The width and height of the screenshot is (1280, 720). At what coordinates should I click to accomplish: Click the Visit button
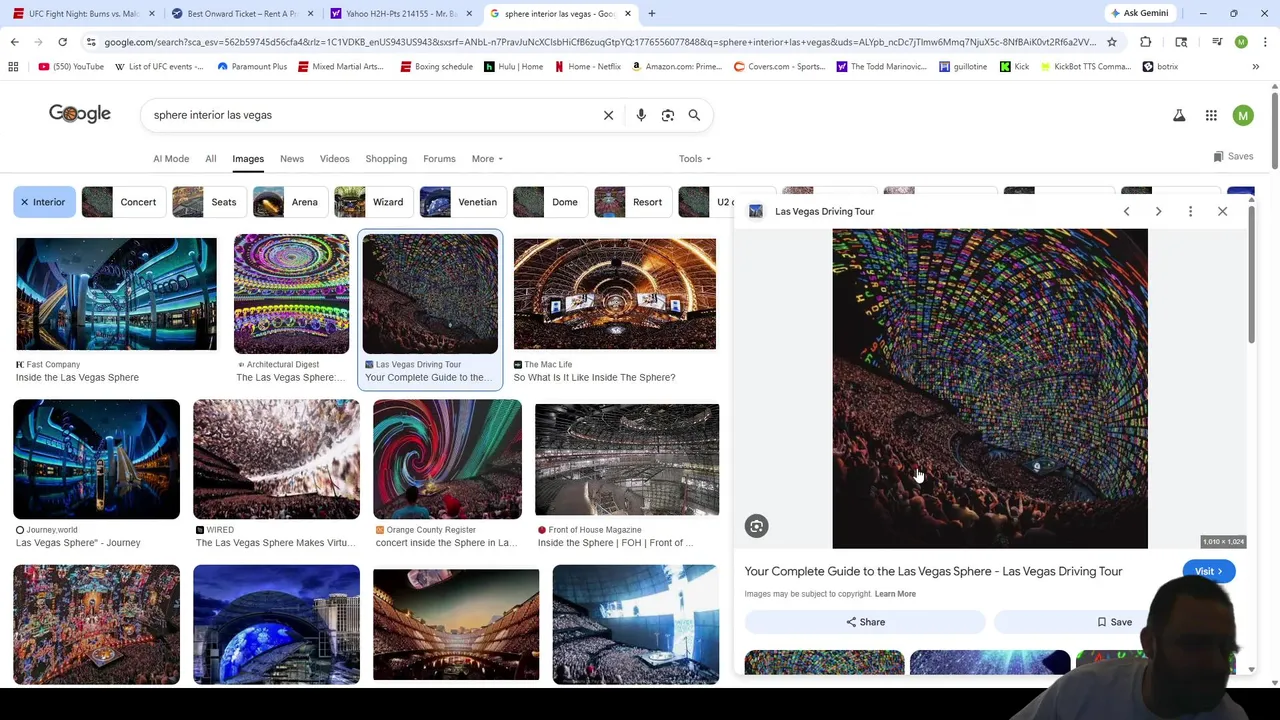1208,571
